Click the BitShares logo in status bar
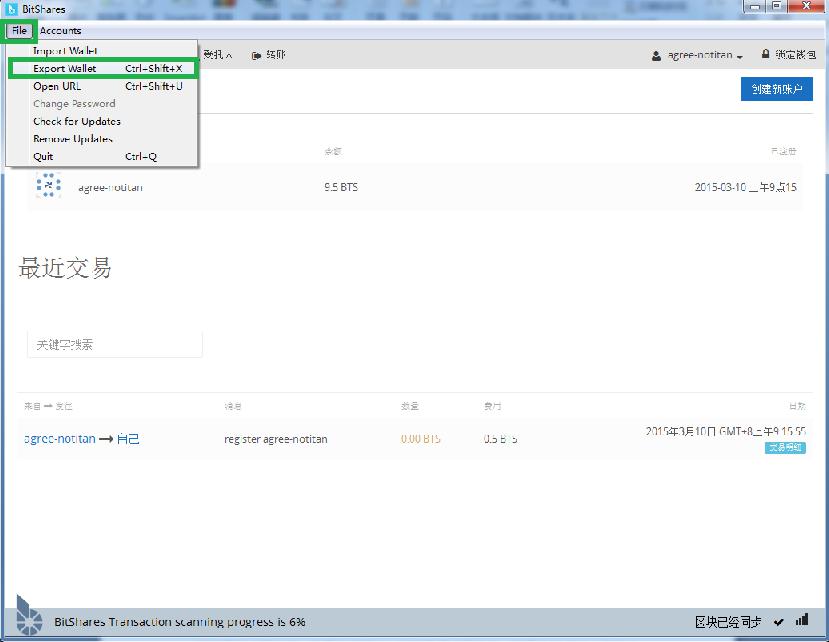The width and height of the screenshot is (829, 642). [29, 616]
